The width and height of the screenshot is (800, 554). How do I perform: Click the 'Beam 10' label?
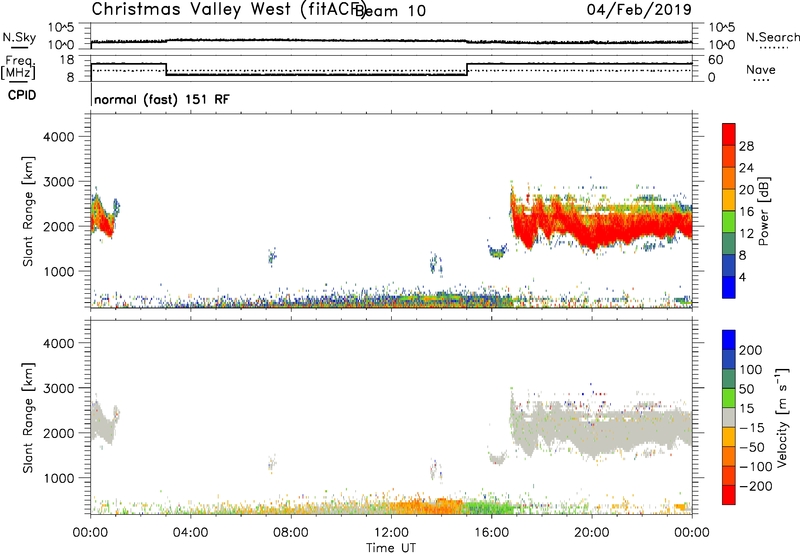pos(390,10)
